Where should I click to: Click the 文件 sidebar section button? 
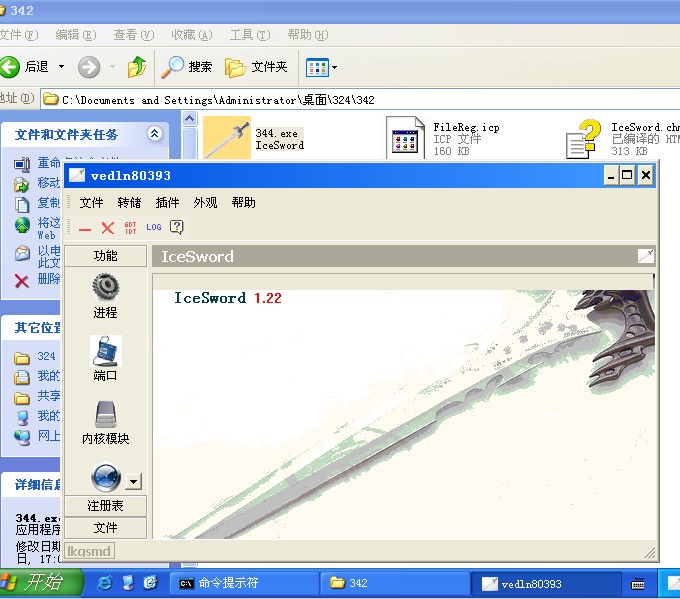tap(105, 528)
